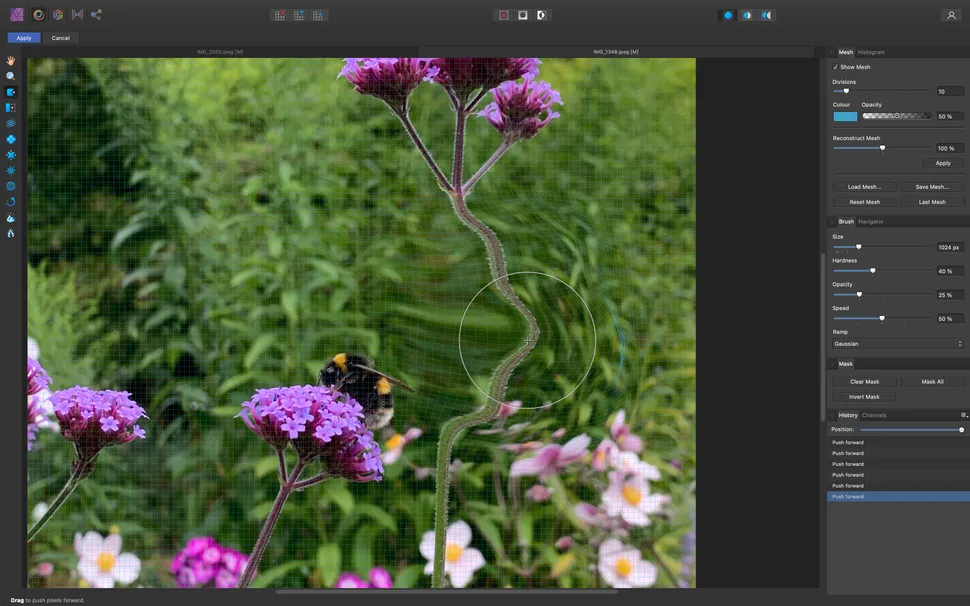
Task: Collapse the Mask panel header
Action: click(843, 363)
